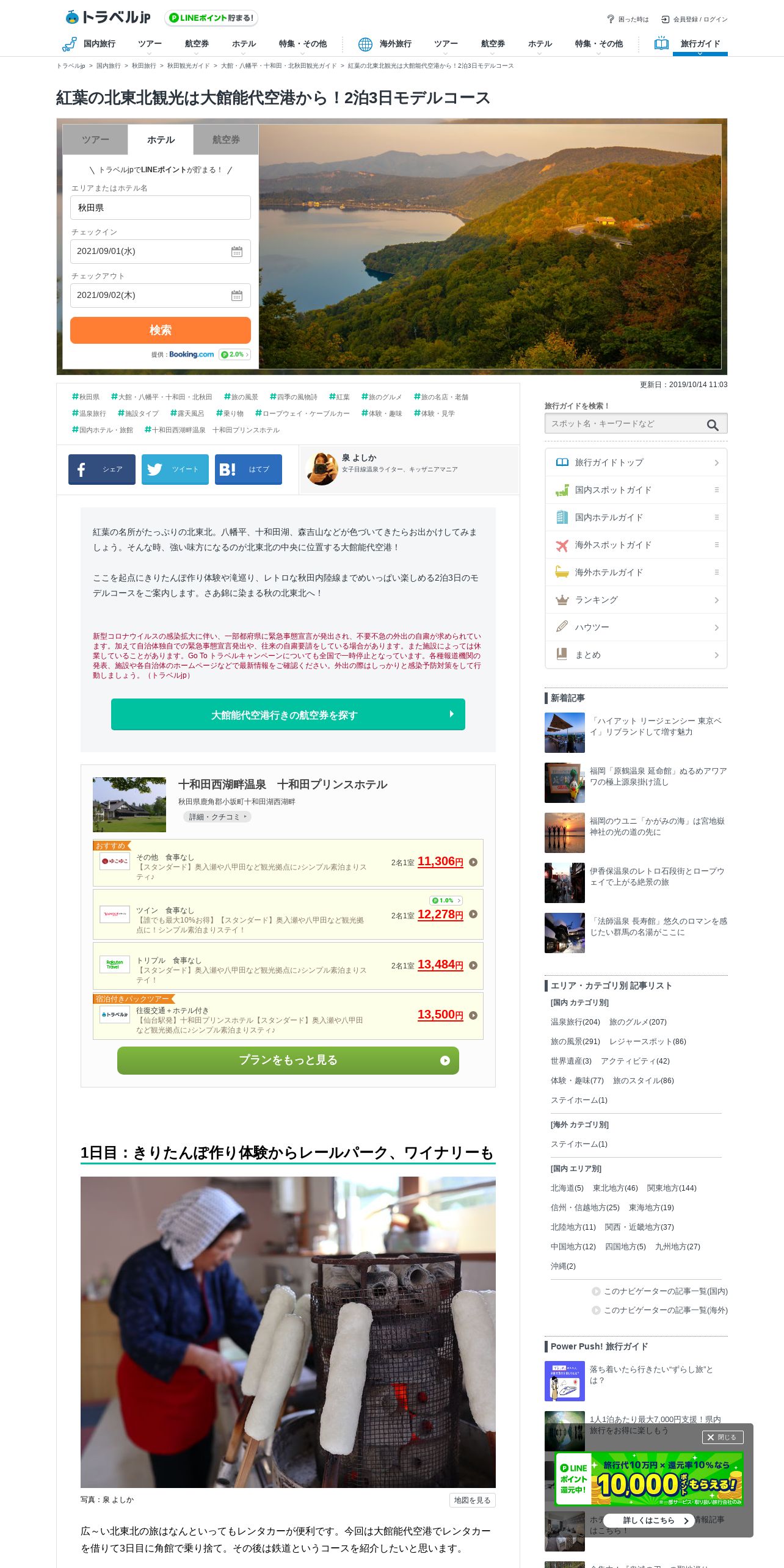Expand the domestic ツアー menu

tap(150, 46)
